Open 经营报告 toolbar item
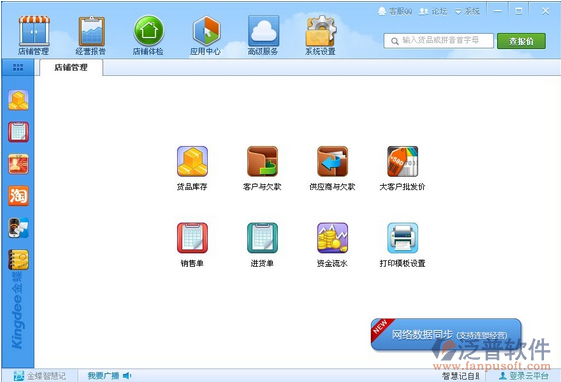Image resolution: width=561 pixels, height=382 pixels. pyautogui.click(x=91, y=35)
